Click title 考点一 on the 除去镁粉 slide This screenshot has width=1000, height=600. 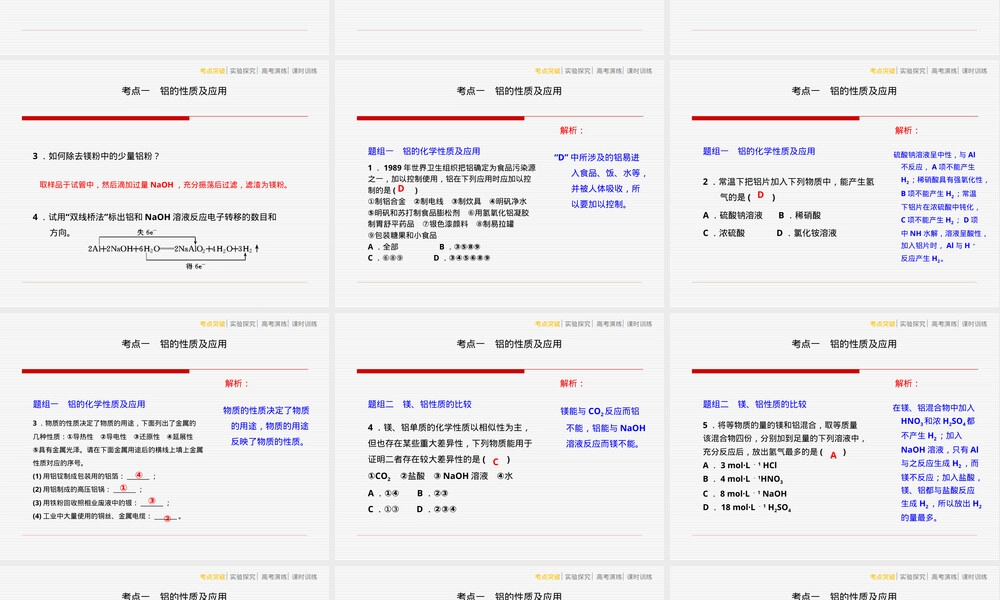[x=135, y=91]
